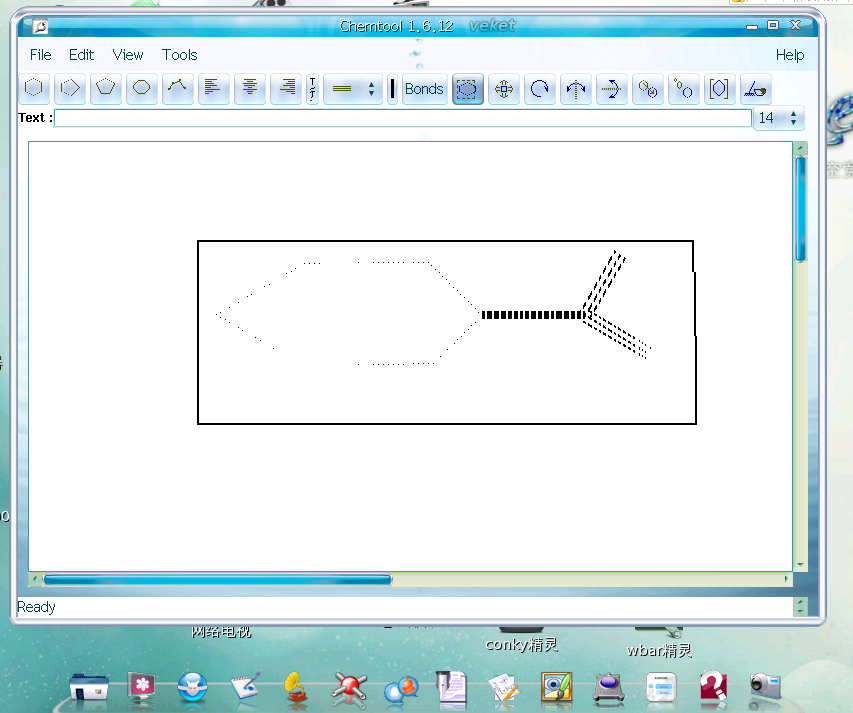Open the bond type dropdown
Viewport: 853px width, 713px height.
pyautogui.click(x=353, y=89)
